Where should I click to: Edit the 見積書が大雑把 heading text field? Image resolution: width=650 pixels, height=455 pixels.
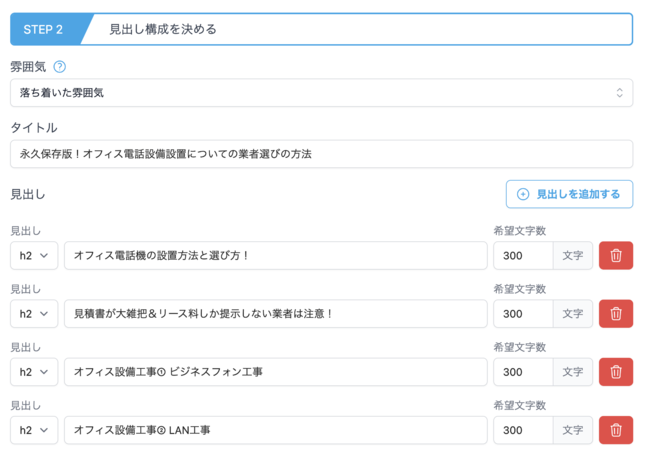coord(275,314)
